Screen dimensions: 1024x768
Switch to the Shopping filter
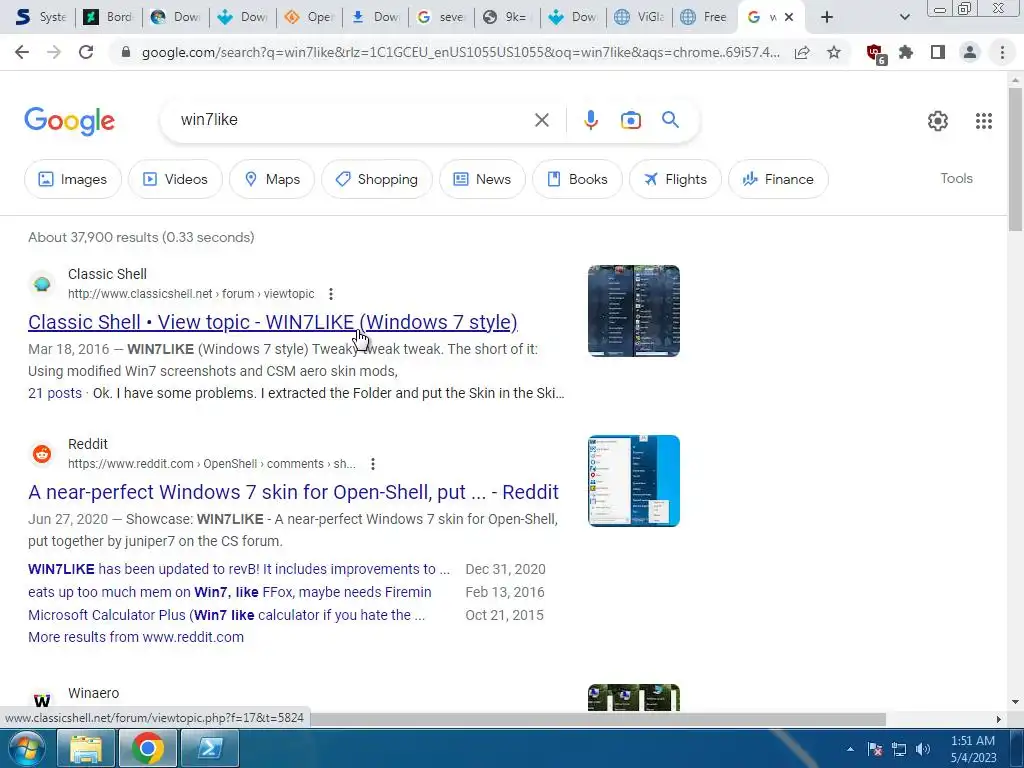[x=377, y=179]
